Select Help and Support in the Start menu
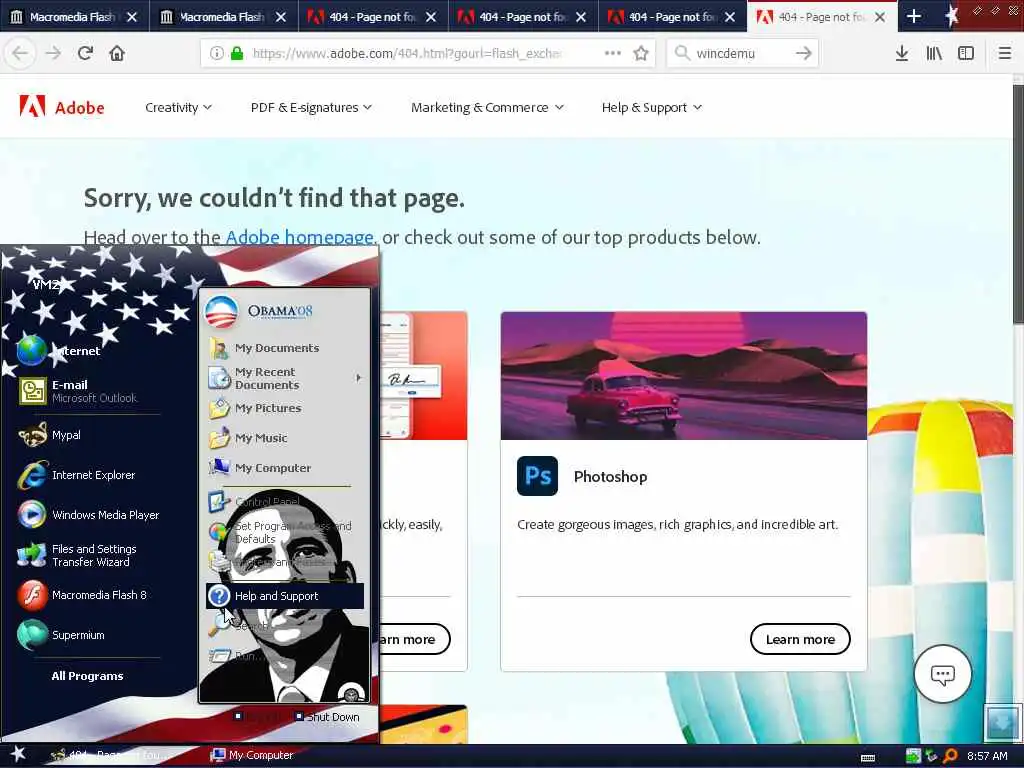The width and height of the screenshot is (1024, 768). pyautogui.click(x=285, y=596)
